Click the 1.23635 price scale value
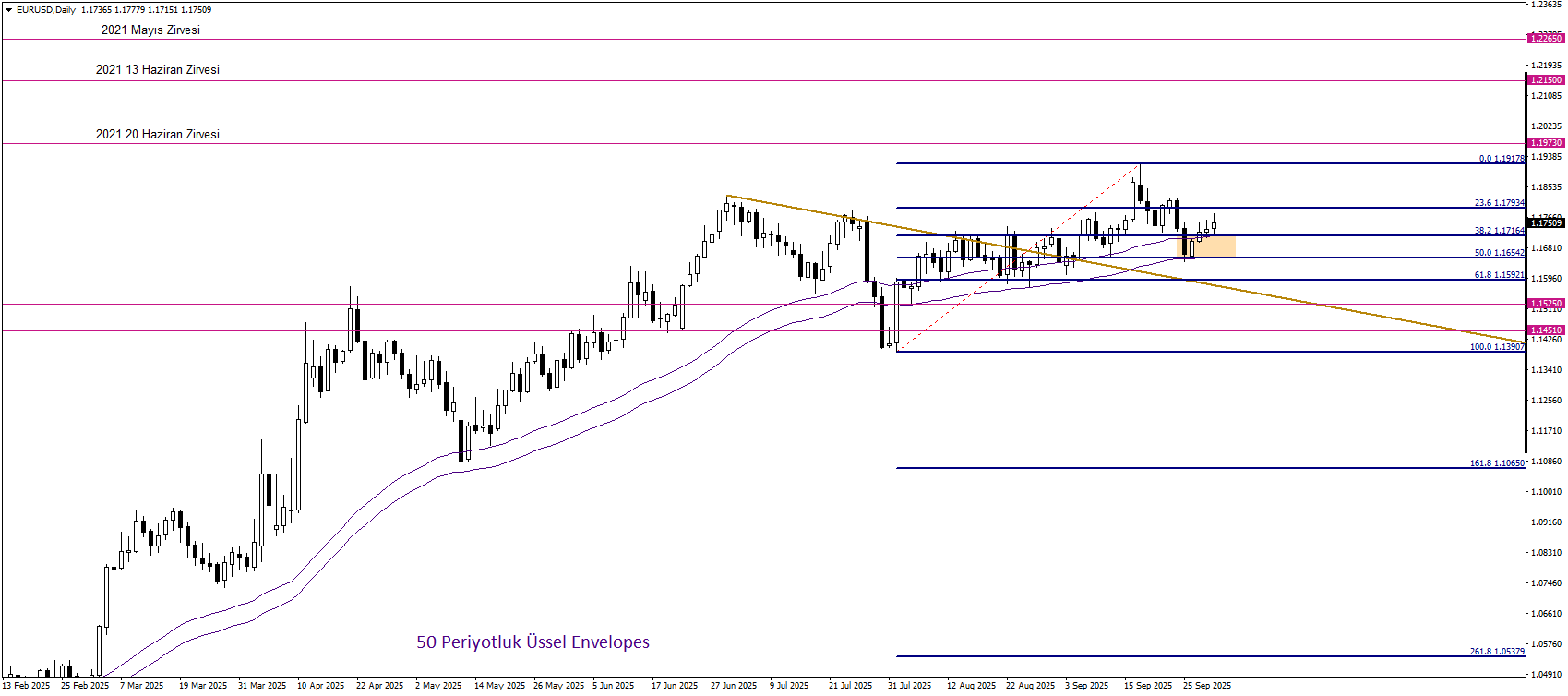This screenshot has height=696, width=1568. point(1546,5)
